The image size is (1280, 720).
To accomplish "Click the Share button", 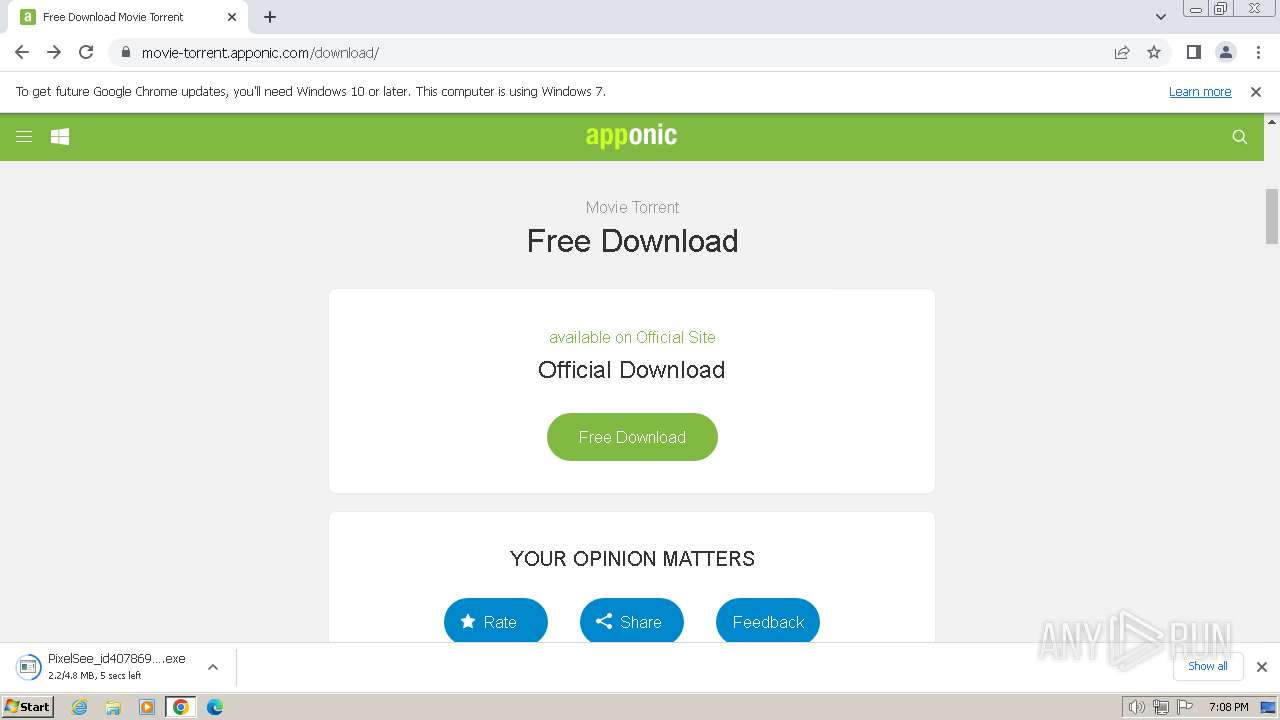I will tap(632, 621).
